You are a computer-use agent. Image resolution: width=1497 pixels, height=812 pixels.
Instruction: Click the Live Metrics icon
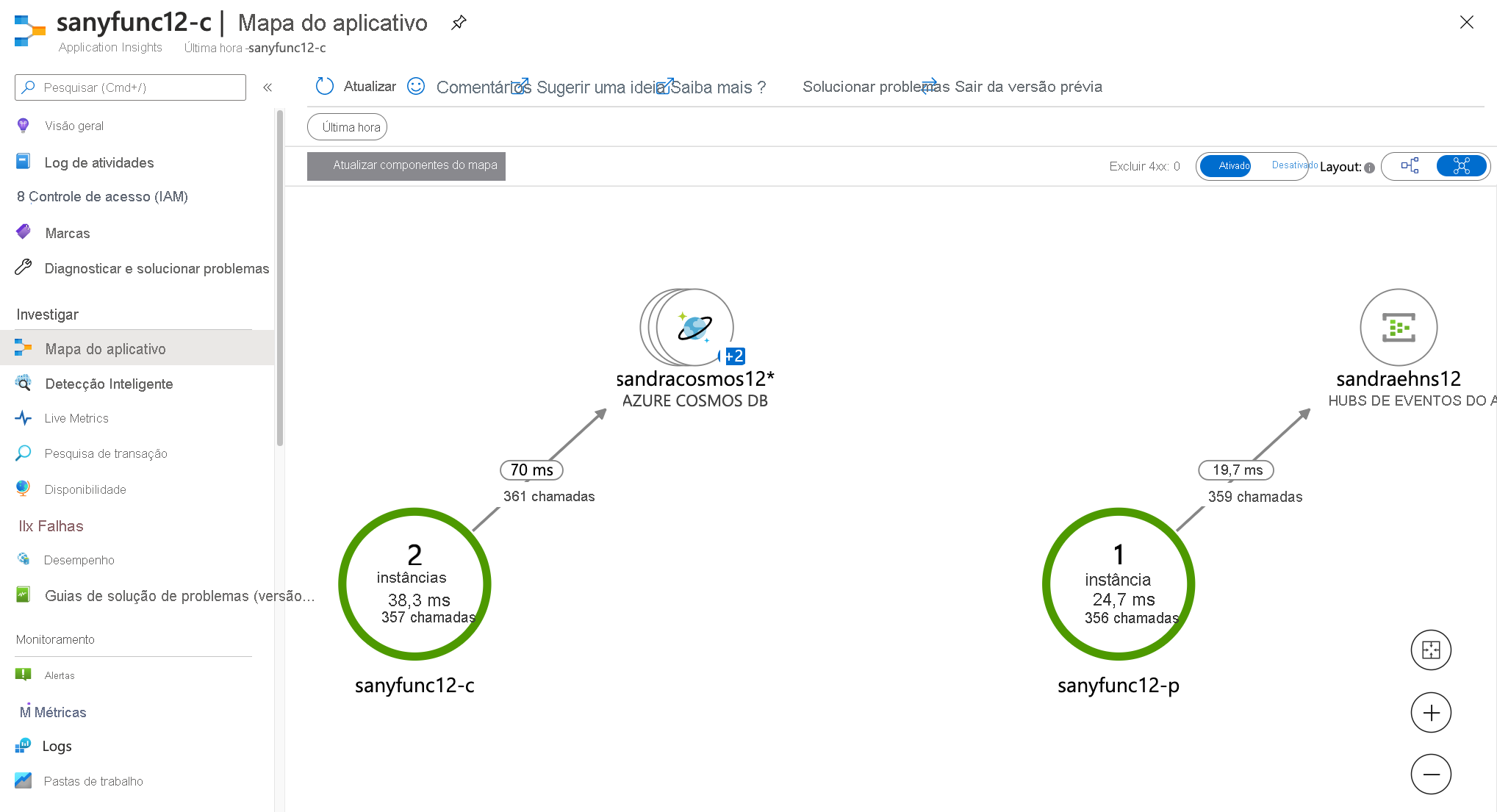coord(24,418)
